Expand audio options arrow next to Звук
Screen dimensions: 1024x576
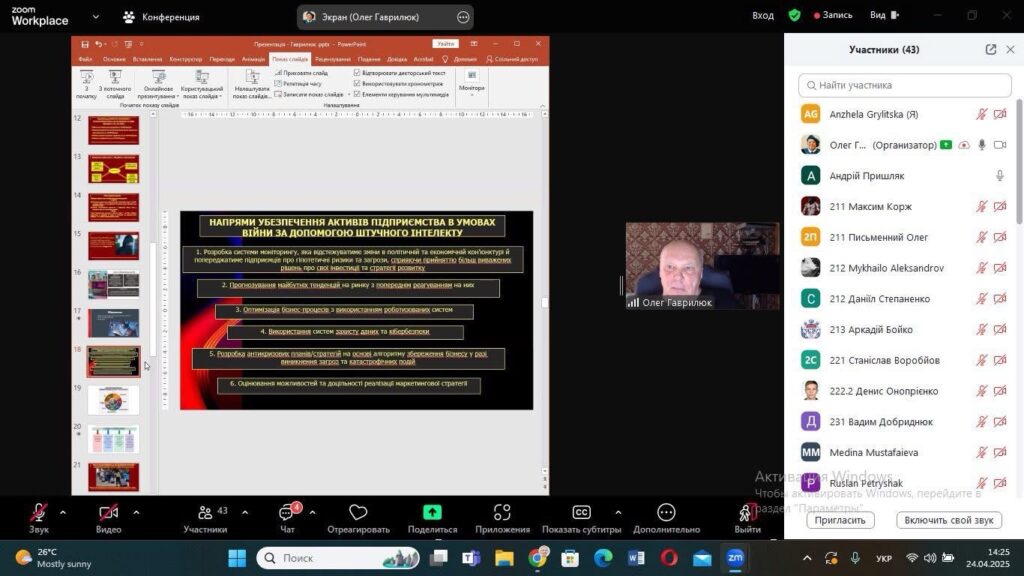(x=63, y=512)
